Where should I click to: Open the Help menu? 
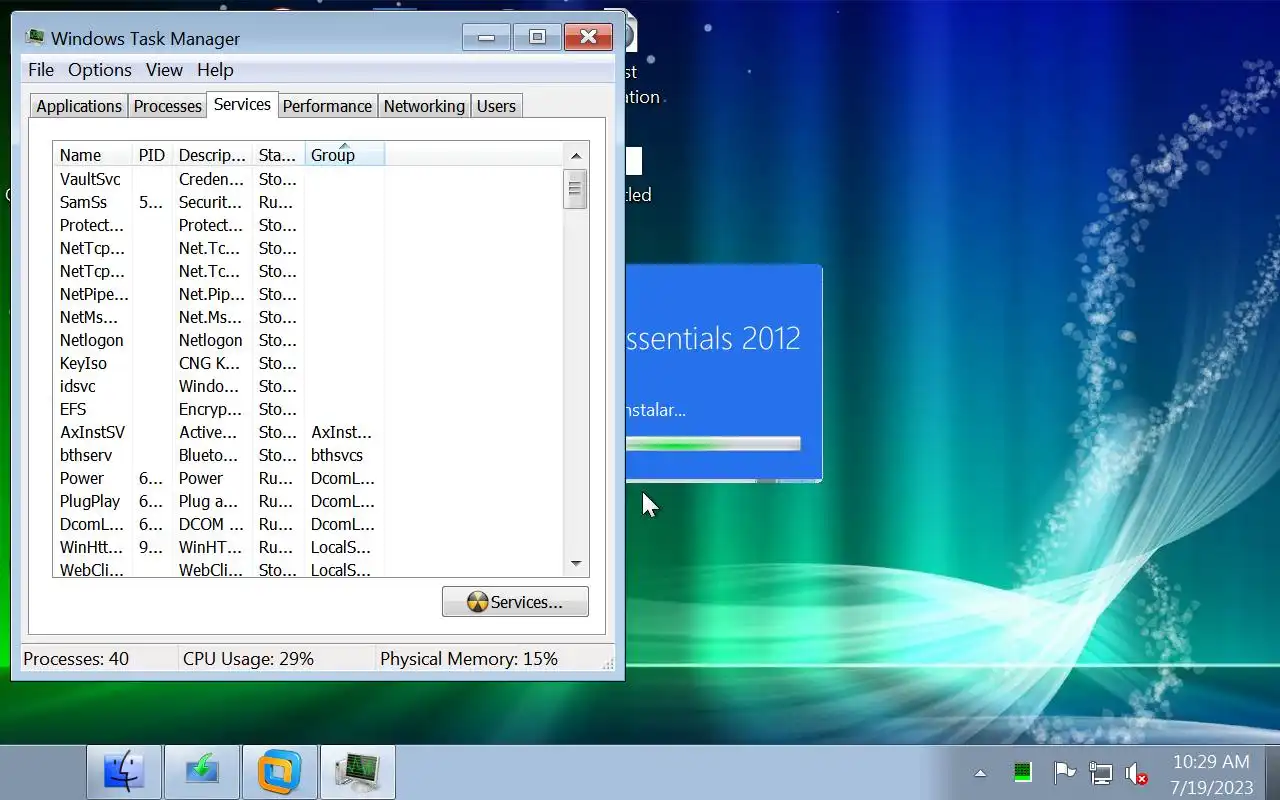pyautogui.click(x=215, y=70)
